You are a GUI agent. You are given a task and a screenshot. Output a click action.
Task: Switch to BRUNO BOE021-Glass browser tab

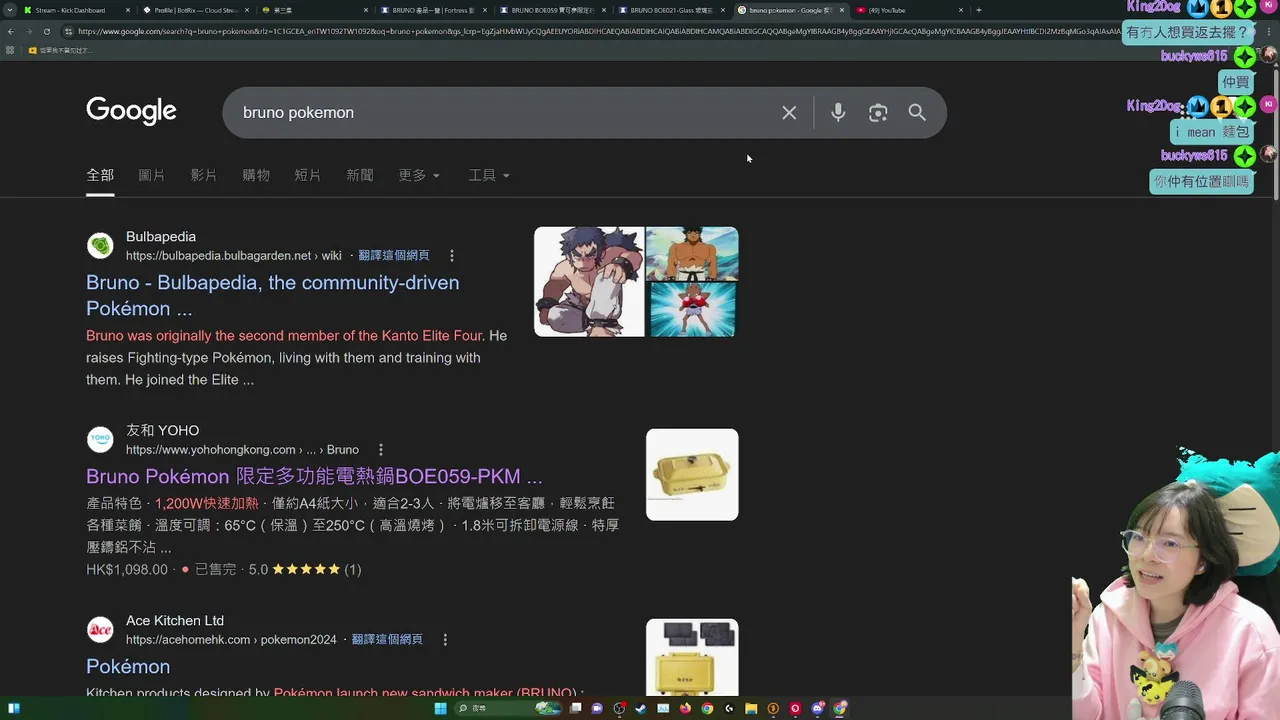(x=670, y=10)
